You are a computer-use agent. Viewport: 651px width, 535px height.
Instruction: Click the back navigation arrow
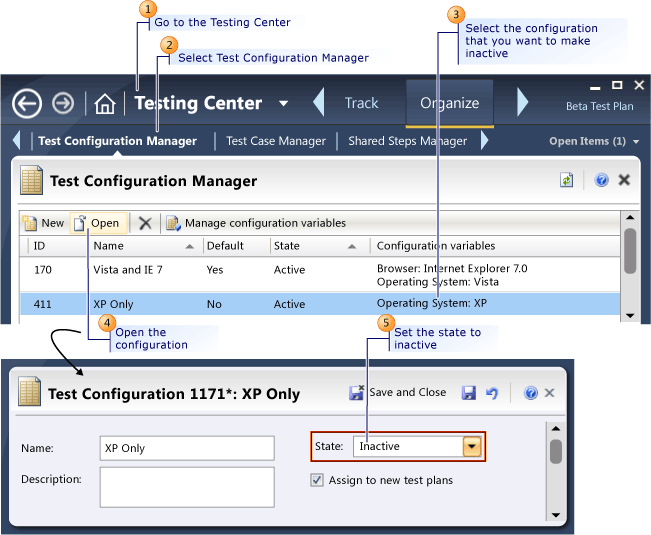pos(27,104)
